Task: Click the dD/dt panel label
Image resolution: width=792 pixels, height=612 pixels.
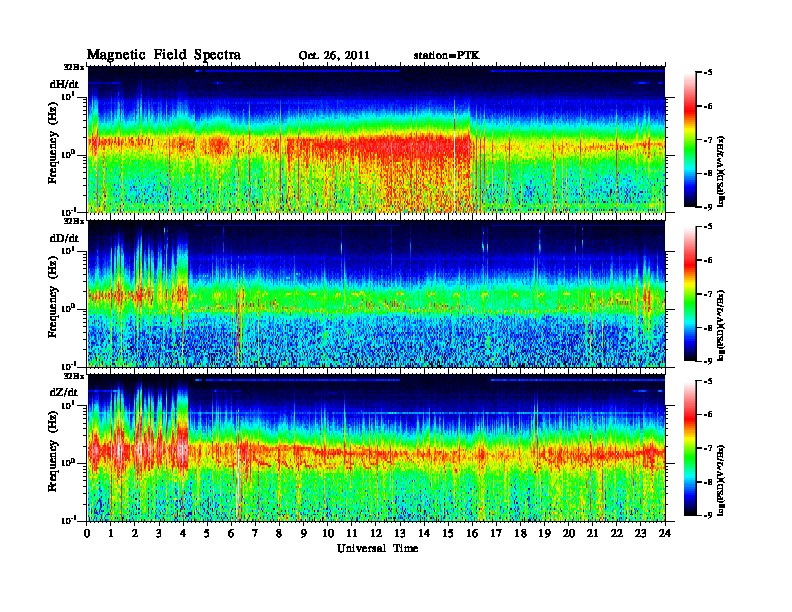Action: (64, 238)
